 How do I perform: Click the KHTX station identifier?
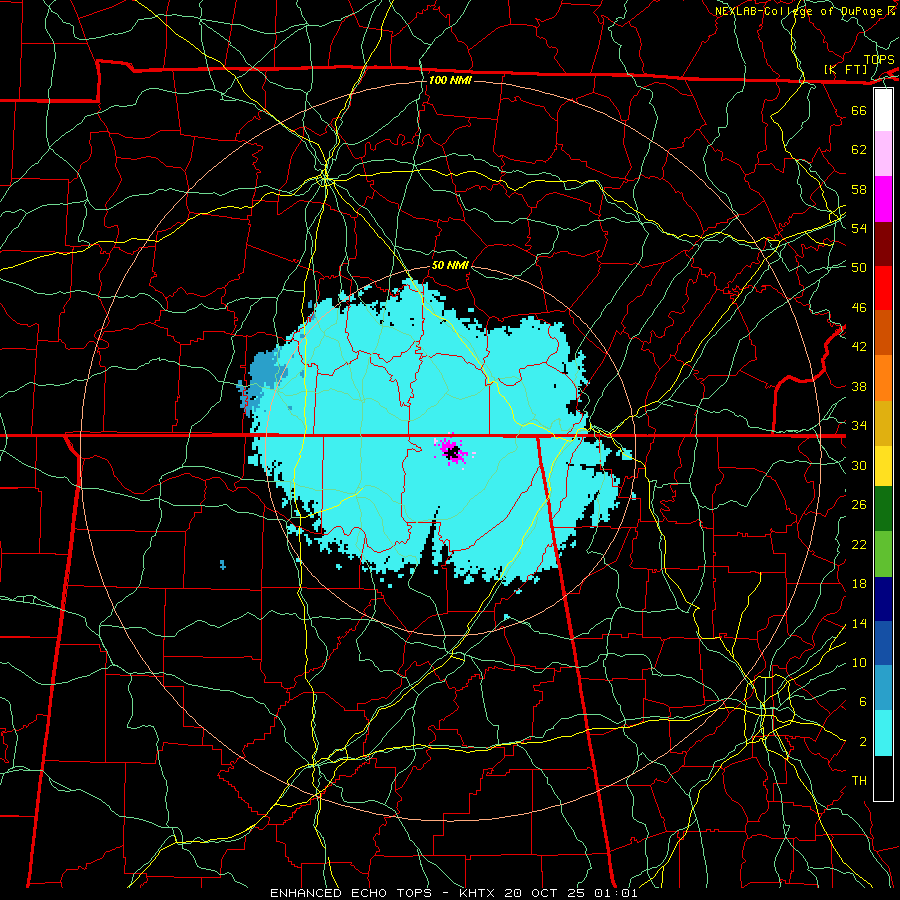point(479,893)
